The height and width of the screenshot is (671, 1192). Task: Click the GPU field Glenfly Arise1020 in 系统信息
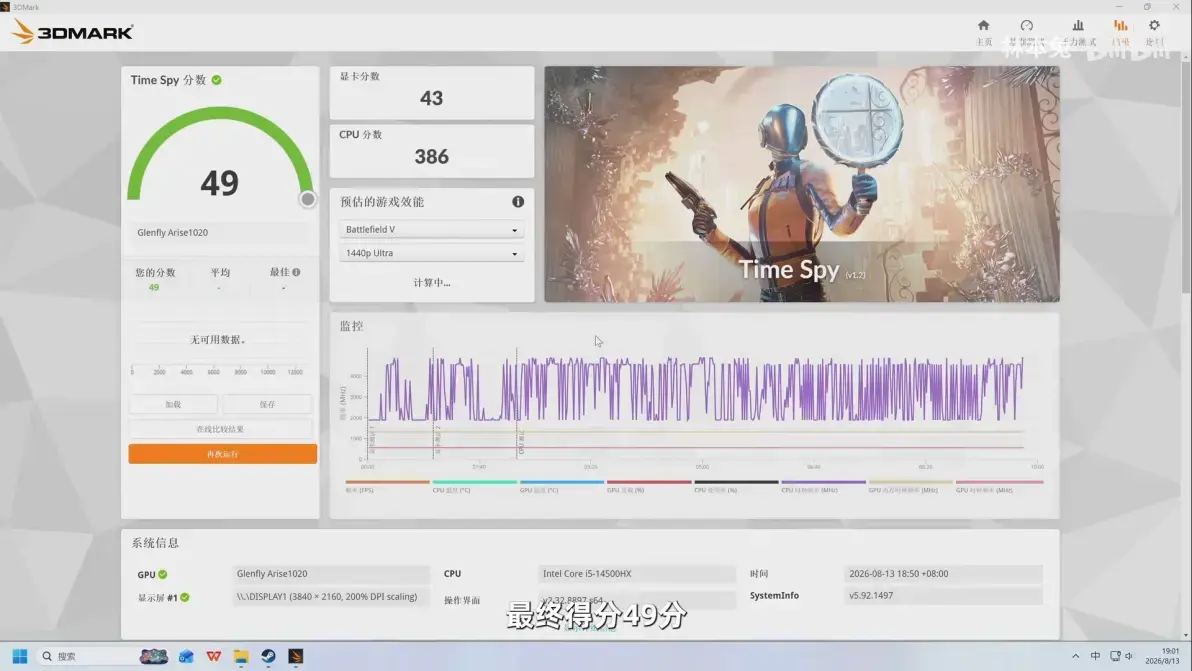[x=331, y=574]
